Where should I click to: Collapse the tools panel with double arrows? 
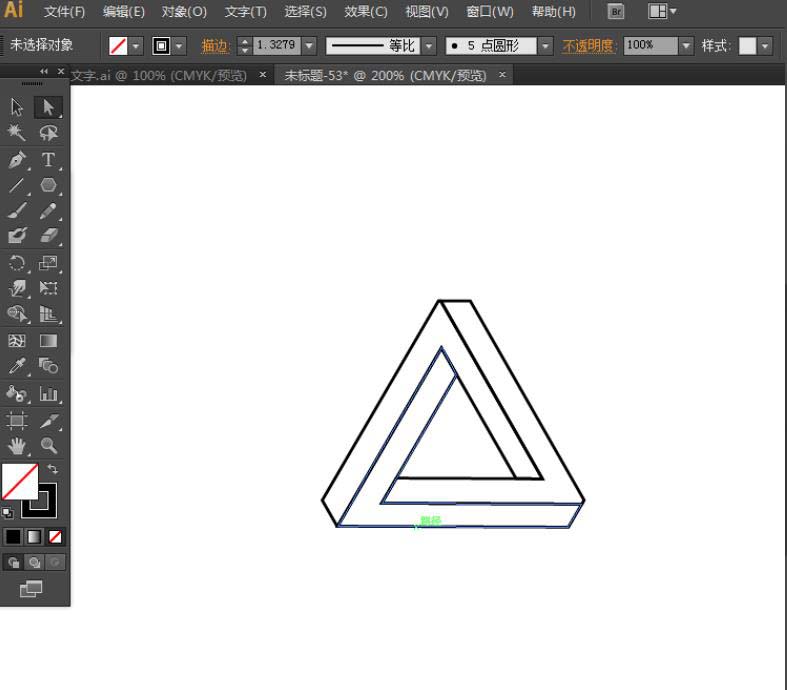pyautogui.click(x=44, y=72)
